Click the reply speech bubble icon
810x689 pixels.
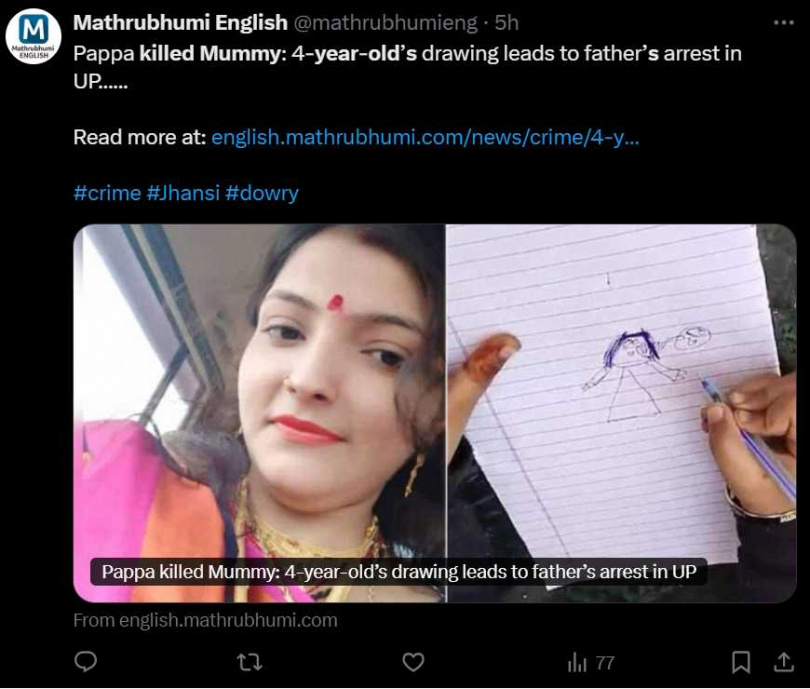tap(85, 662)
